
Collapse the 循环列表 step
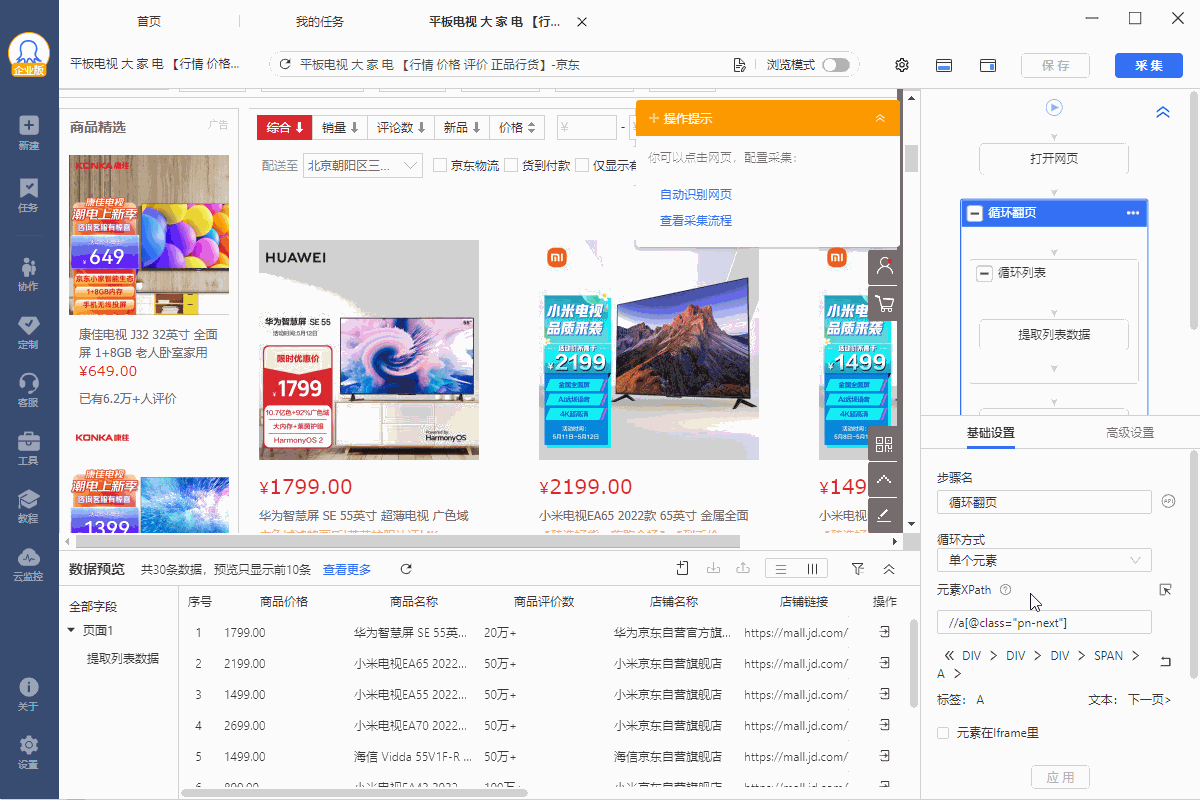point(984,272)
